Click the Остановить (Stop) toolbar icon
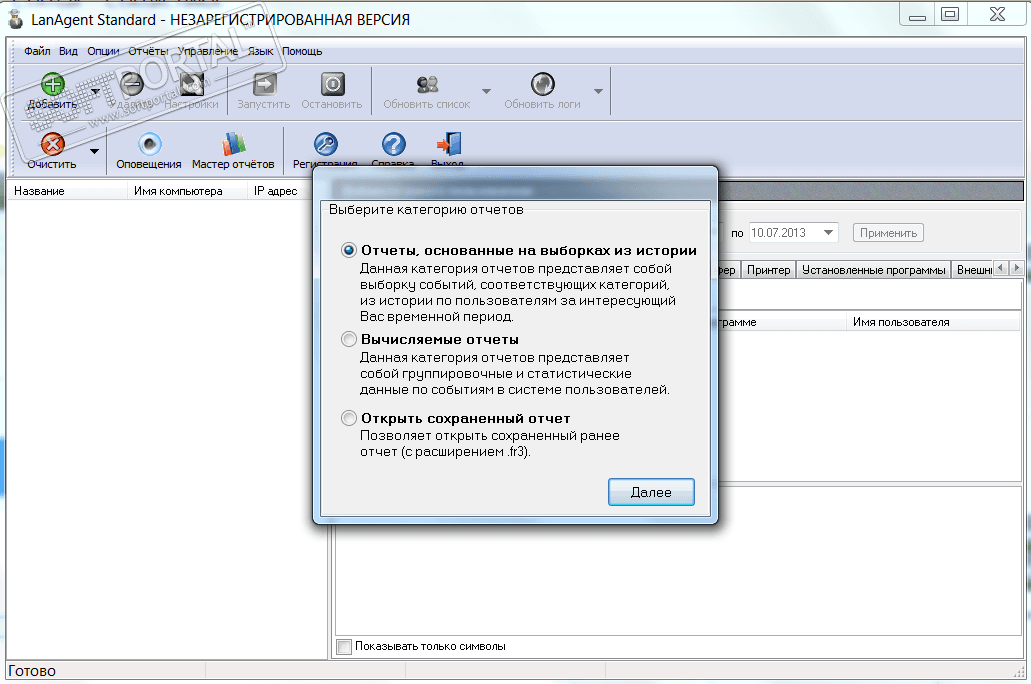 [333, 84]
